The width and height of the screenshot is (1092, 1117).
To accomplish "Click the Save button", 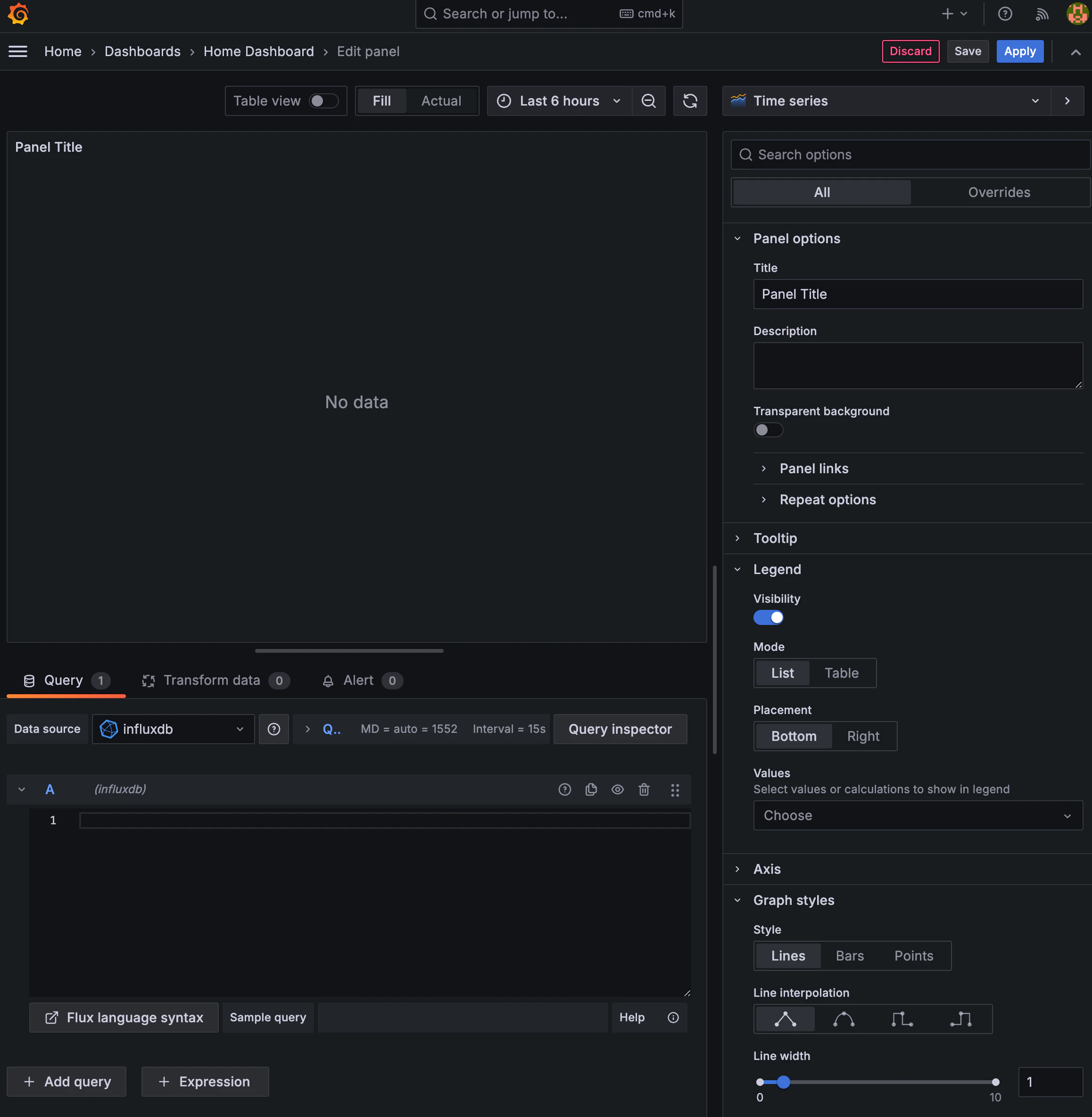I will click(x=968, y=51).
